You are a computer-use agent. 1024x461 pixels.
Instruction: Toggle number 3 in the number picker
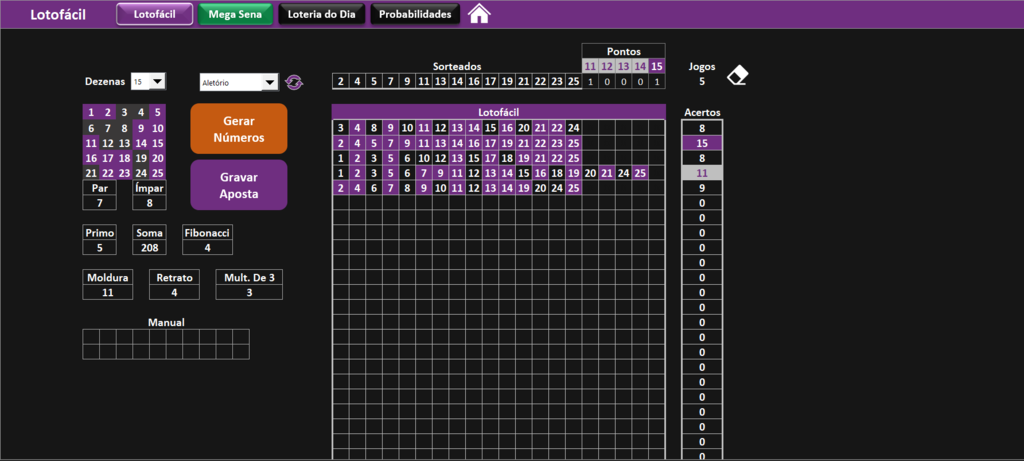(124, 112)
